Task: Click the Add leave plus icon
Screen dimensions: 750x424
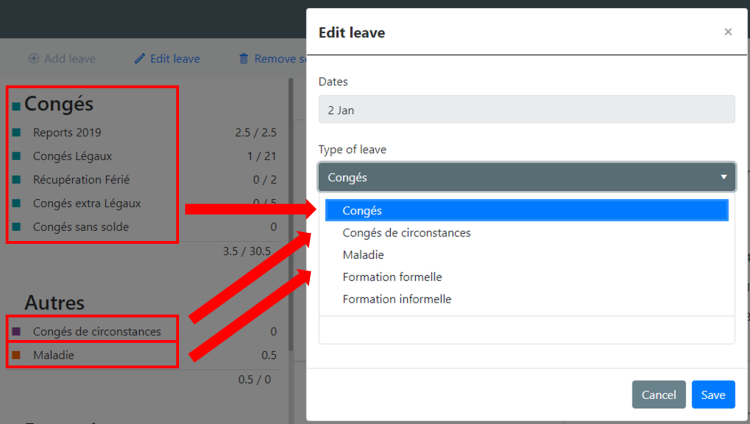Action: click(x=33, y=59)
